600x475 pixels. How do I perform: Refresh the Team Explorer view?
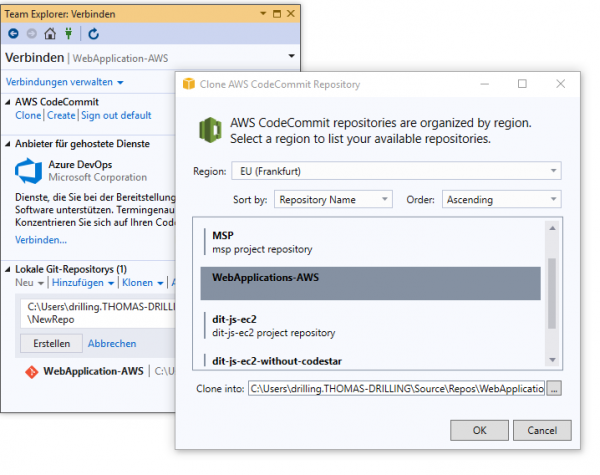click(93, 34)
